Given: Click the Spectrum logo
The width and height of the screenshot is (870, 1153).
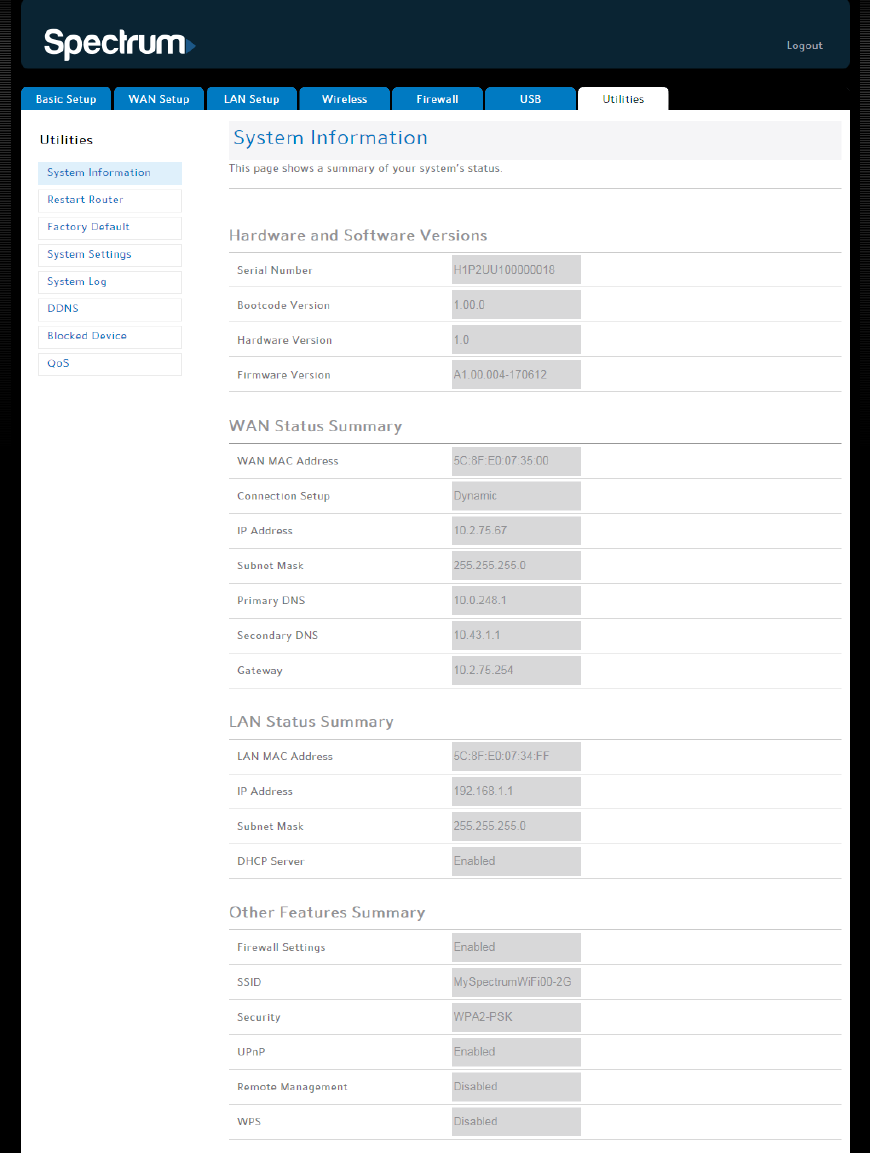Looking at the screenshot, I should (119, 44).
